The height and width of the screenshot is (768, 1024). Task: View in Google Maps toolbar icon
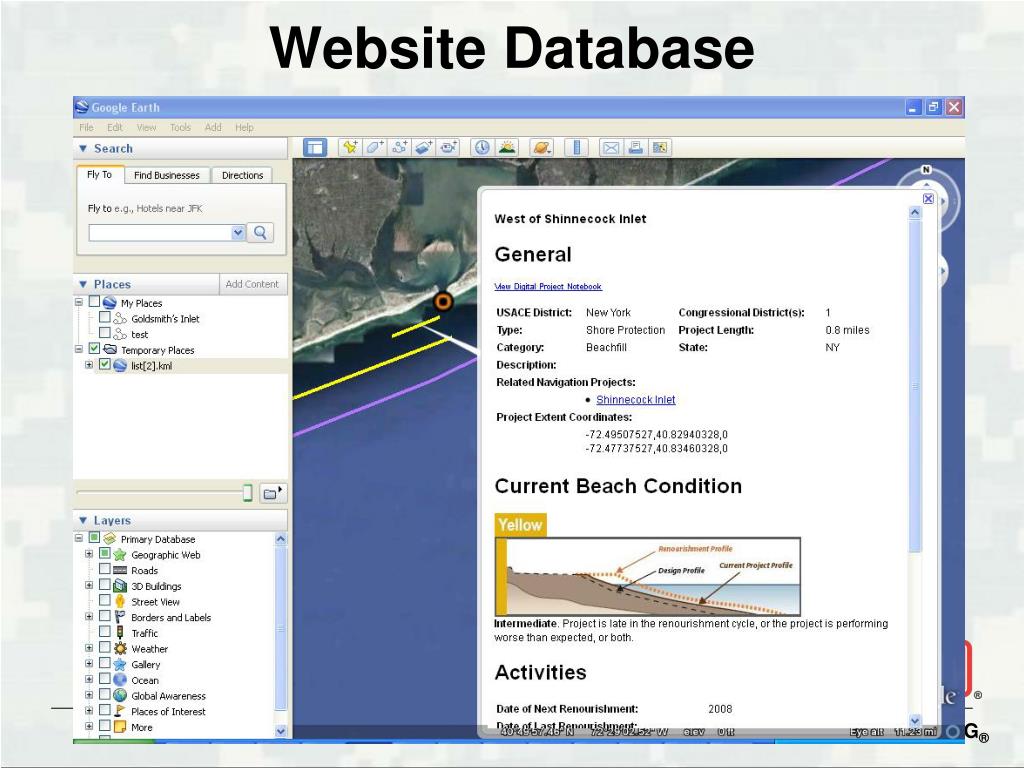(660, 148)
